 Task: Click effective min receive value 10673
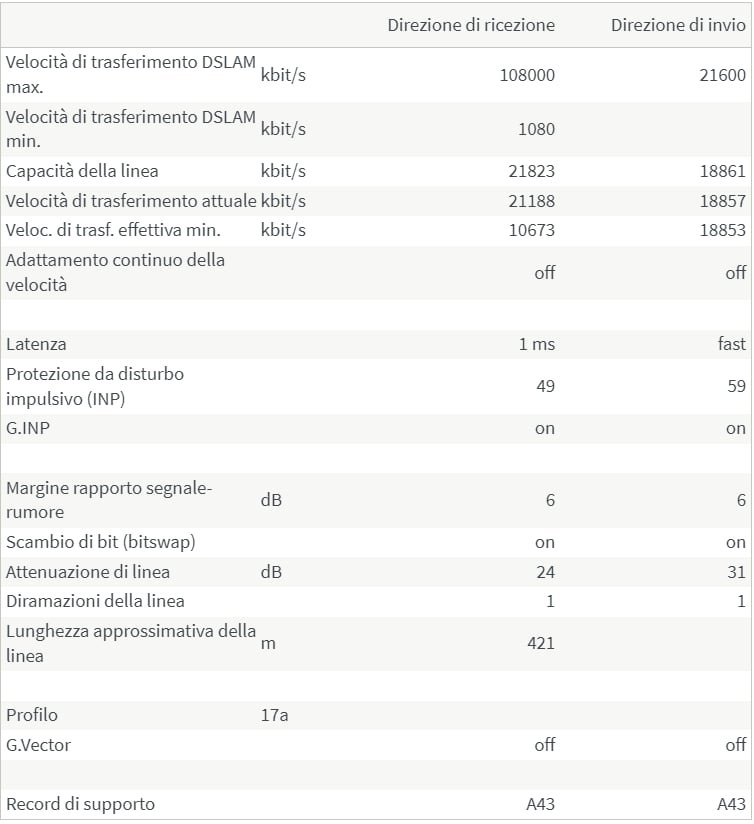[531, 230]
